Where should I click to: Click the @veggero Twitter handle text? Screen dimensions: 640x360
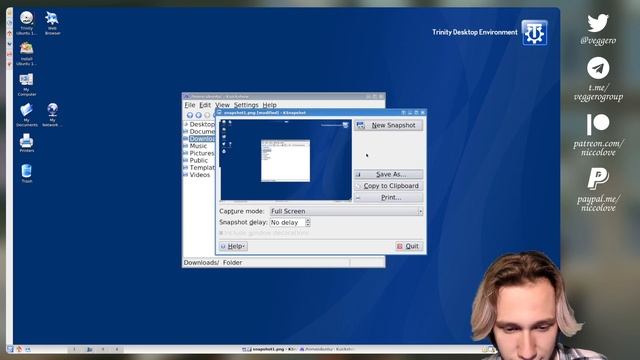point(598,40)
